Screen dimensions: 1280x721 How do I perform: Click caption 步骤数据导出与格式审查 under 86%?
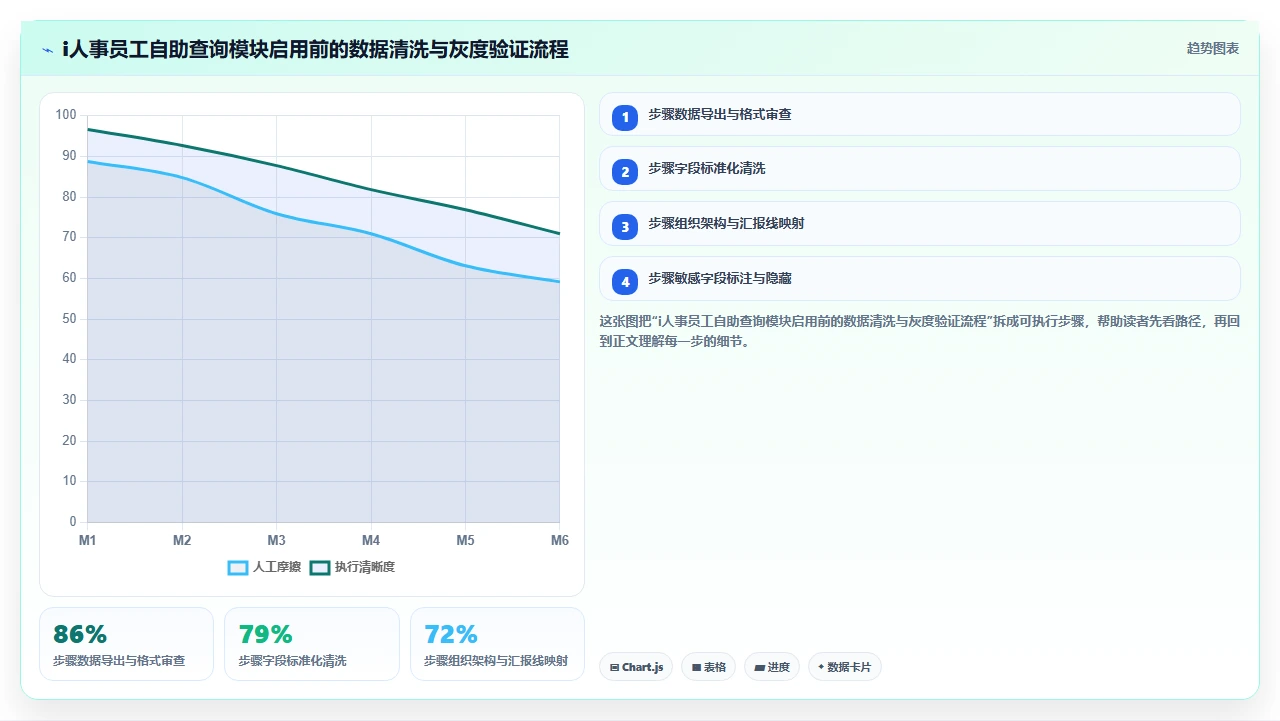click(x=119, y=661)
